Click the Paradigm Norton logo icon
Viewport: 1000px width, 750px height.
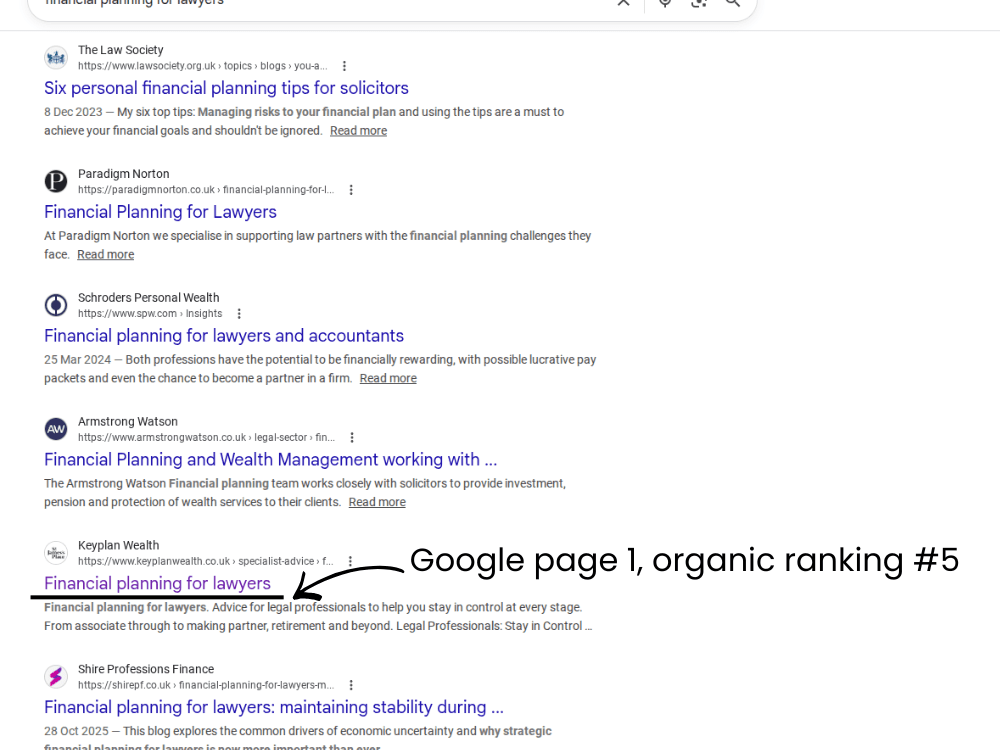pos(56,181)
